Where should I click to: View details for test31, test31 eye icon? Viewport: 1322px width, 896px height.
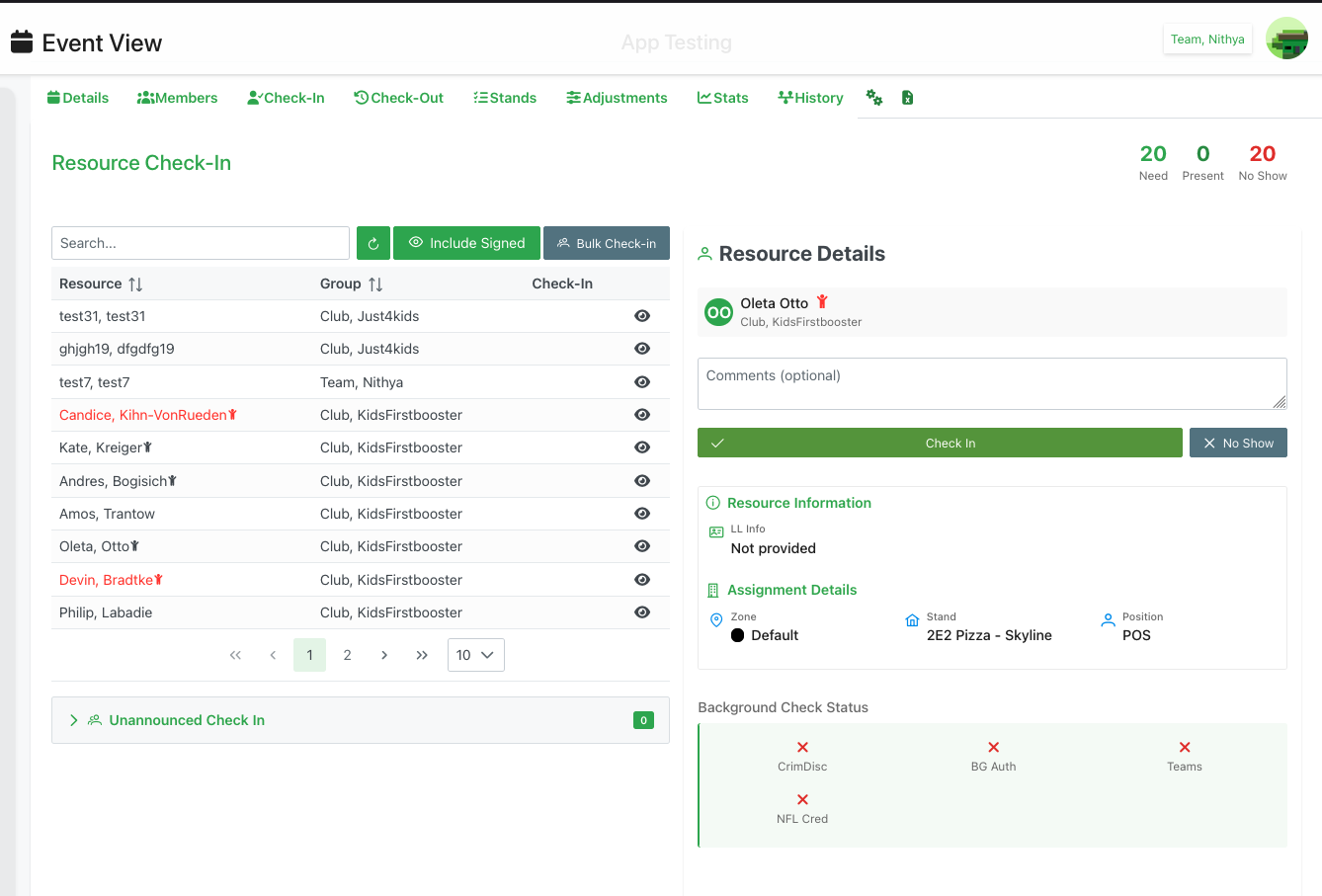[x=642, y=316]
